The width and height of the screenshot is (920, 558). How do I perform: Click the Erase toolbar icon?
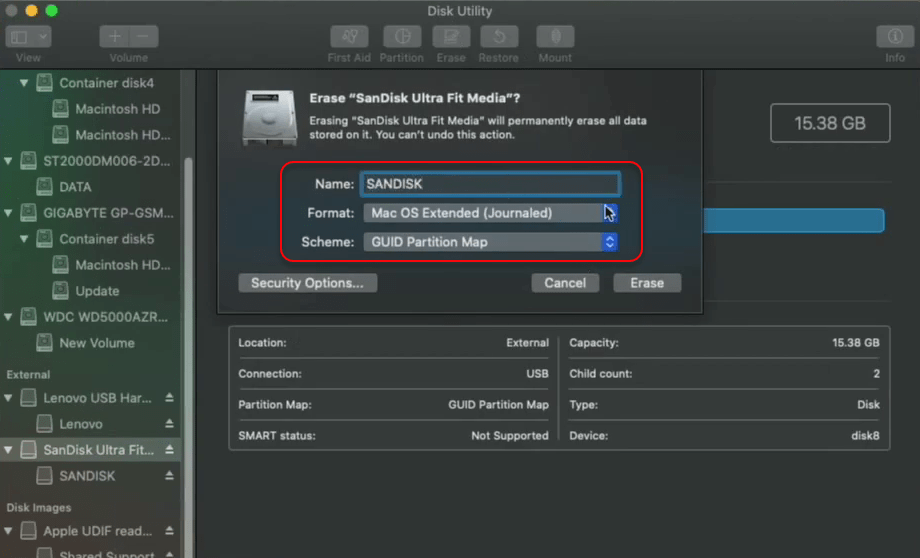pos(451,37)
